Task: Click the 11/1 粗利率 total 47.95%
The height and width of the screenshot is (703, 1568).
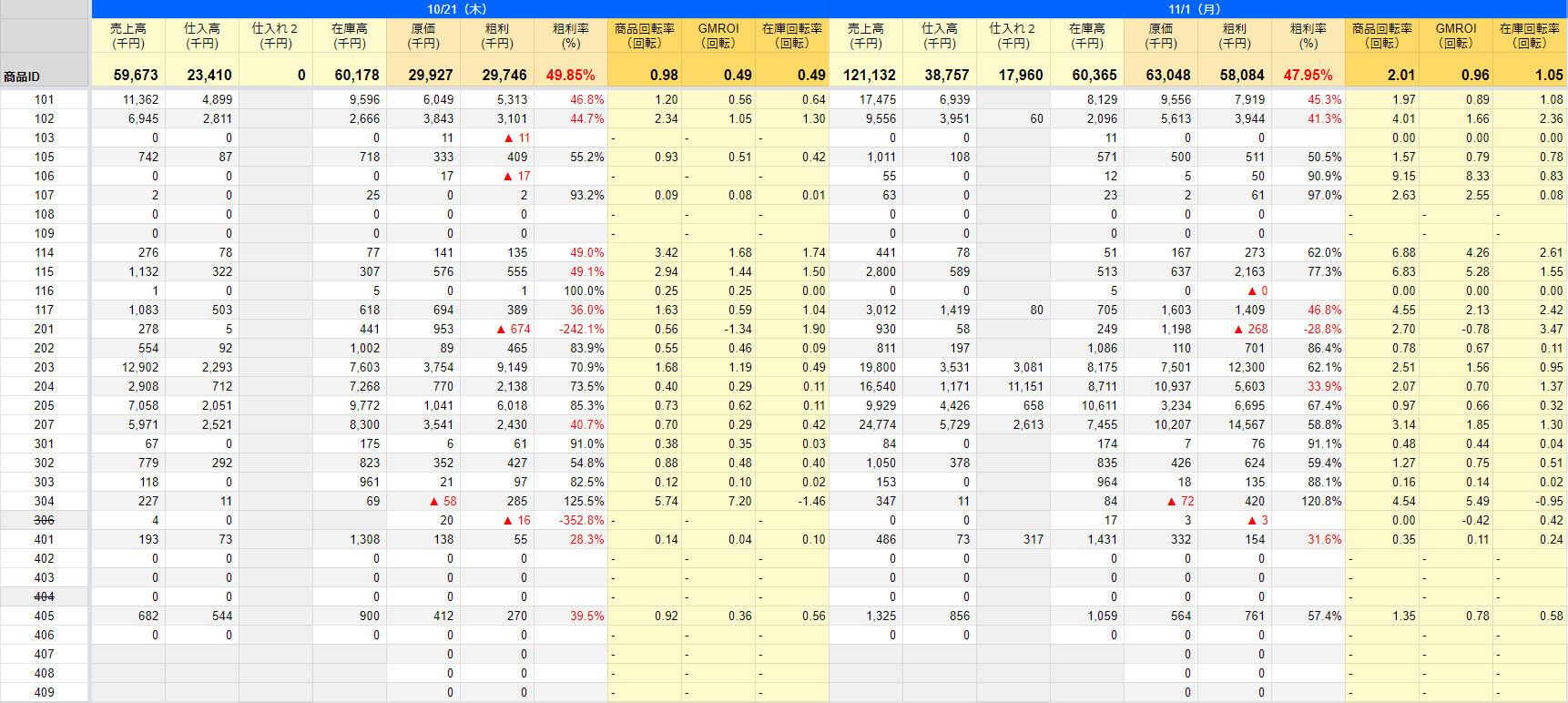Action: [1308, 75]
